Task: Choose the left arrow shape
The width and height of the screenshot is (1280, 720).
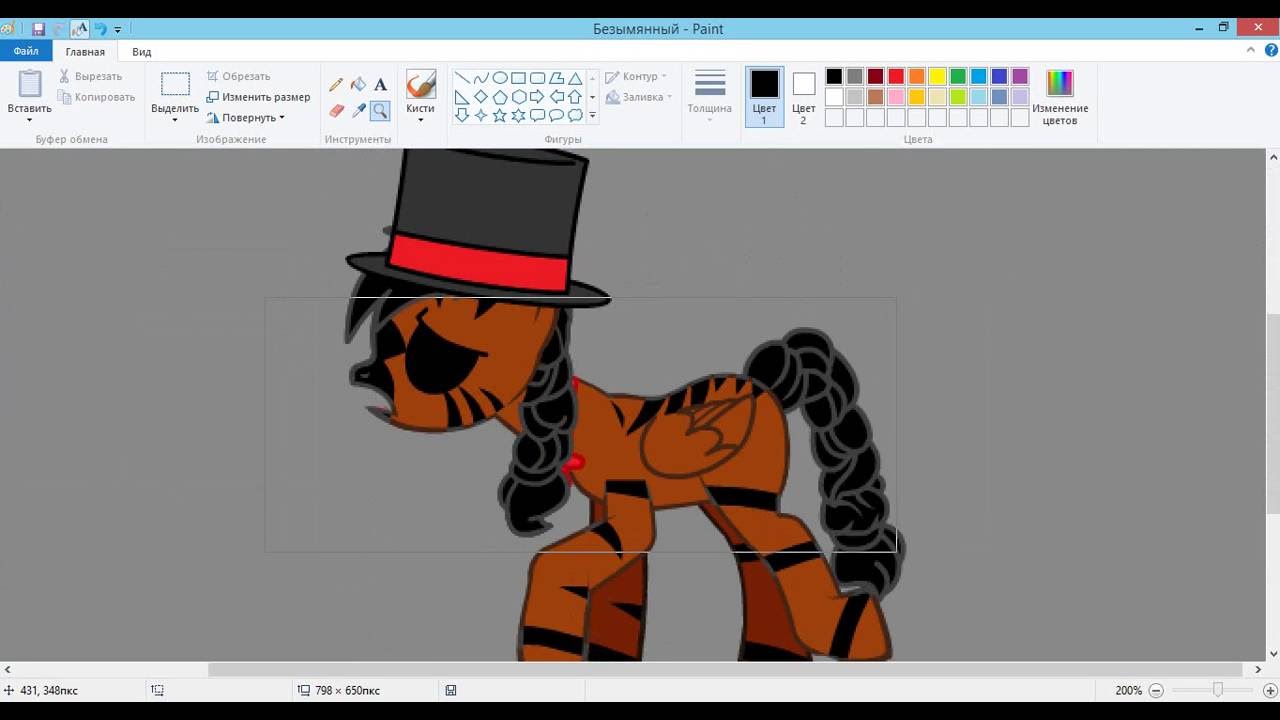Action: (x=556, y=97)
